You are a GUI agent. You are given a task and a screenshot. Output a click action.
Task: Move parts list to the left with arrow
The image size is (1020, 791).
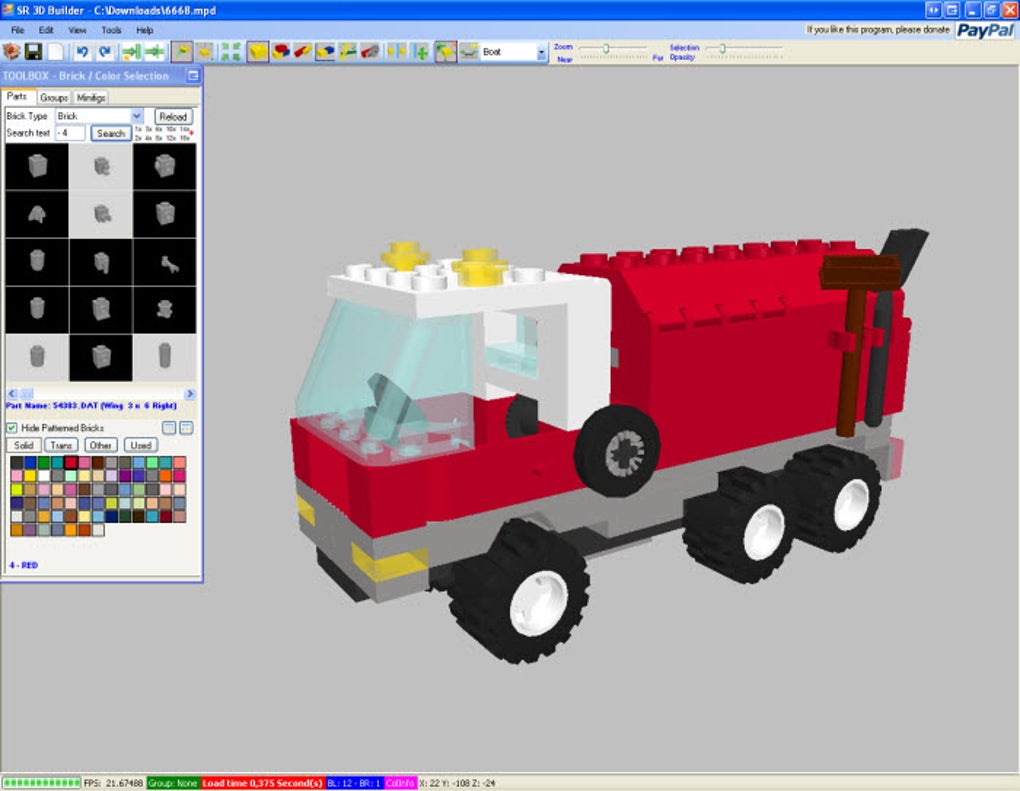coord(12,394)
